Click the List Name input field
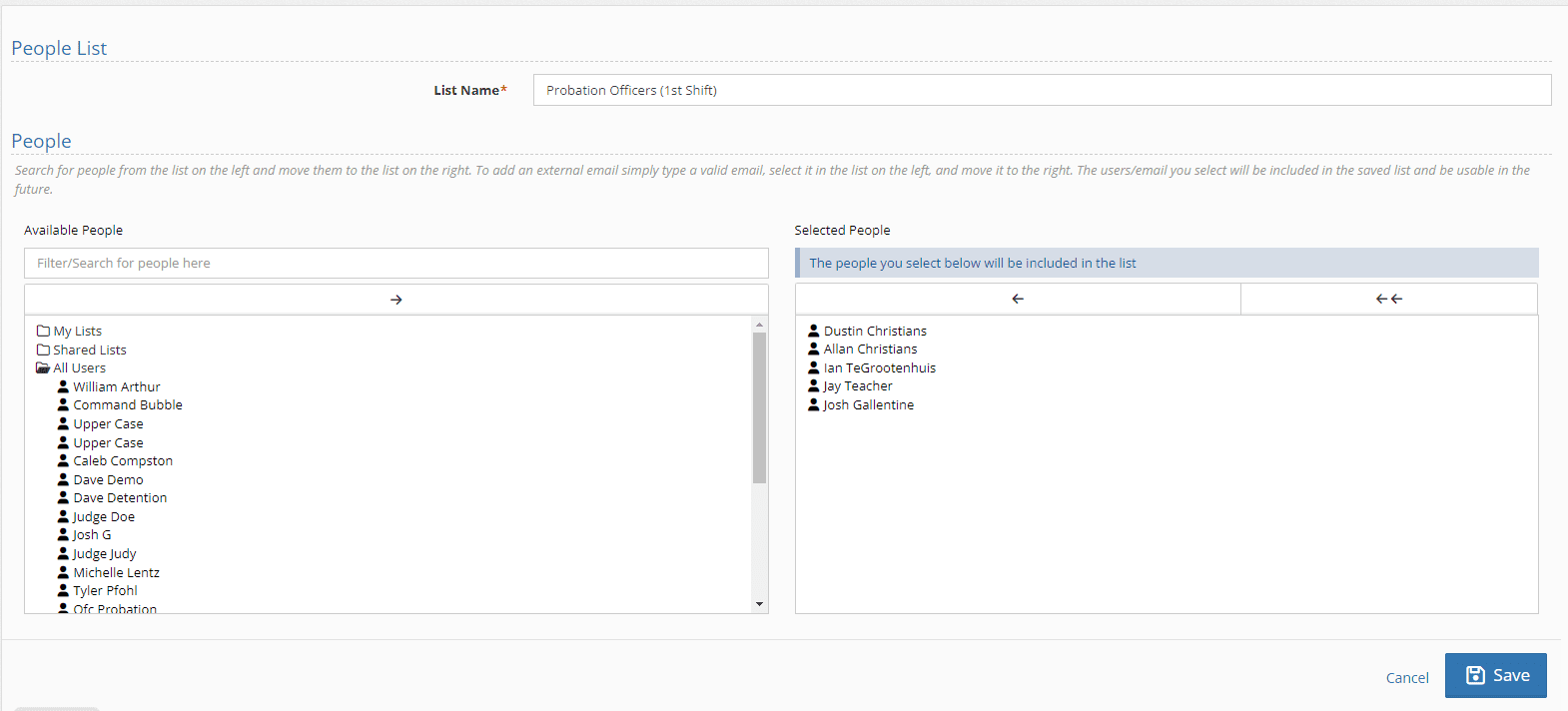The image size is (1568, 711). click(x=1042, y=90)
